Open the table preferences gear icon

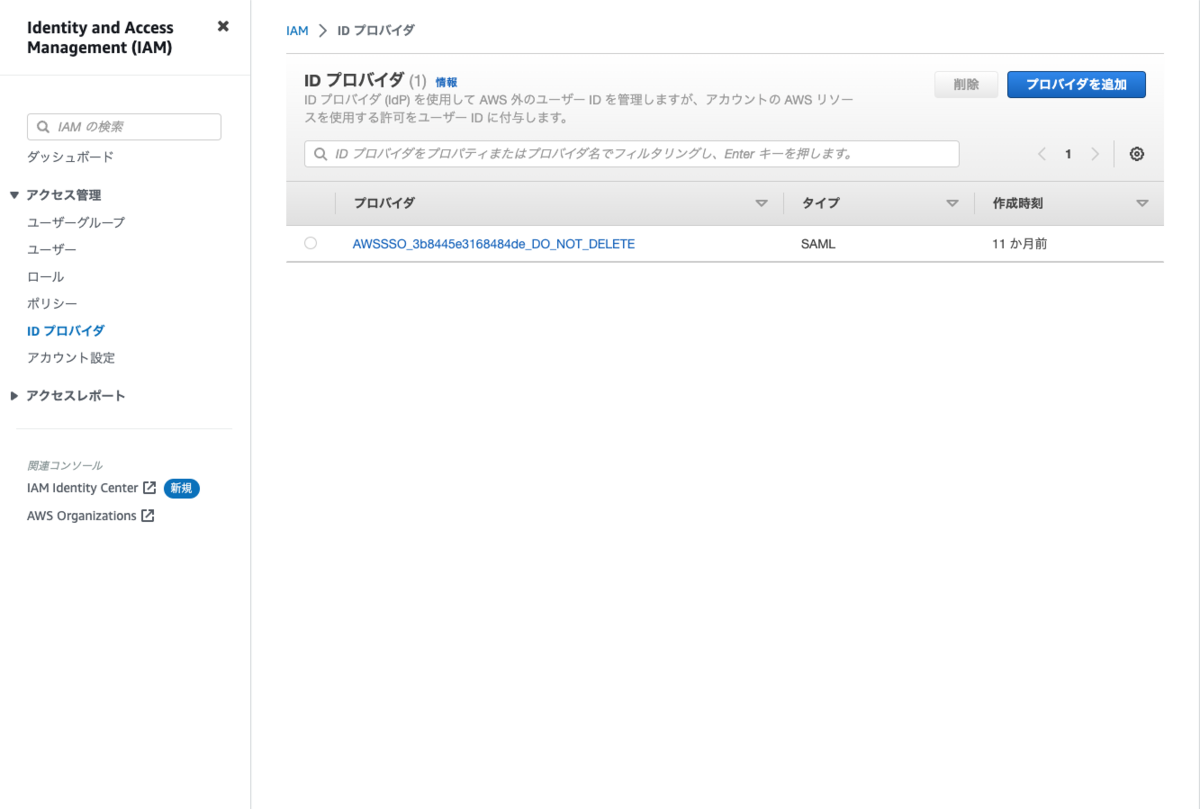[x=1136, y=153]
